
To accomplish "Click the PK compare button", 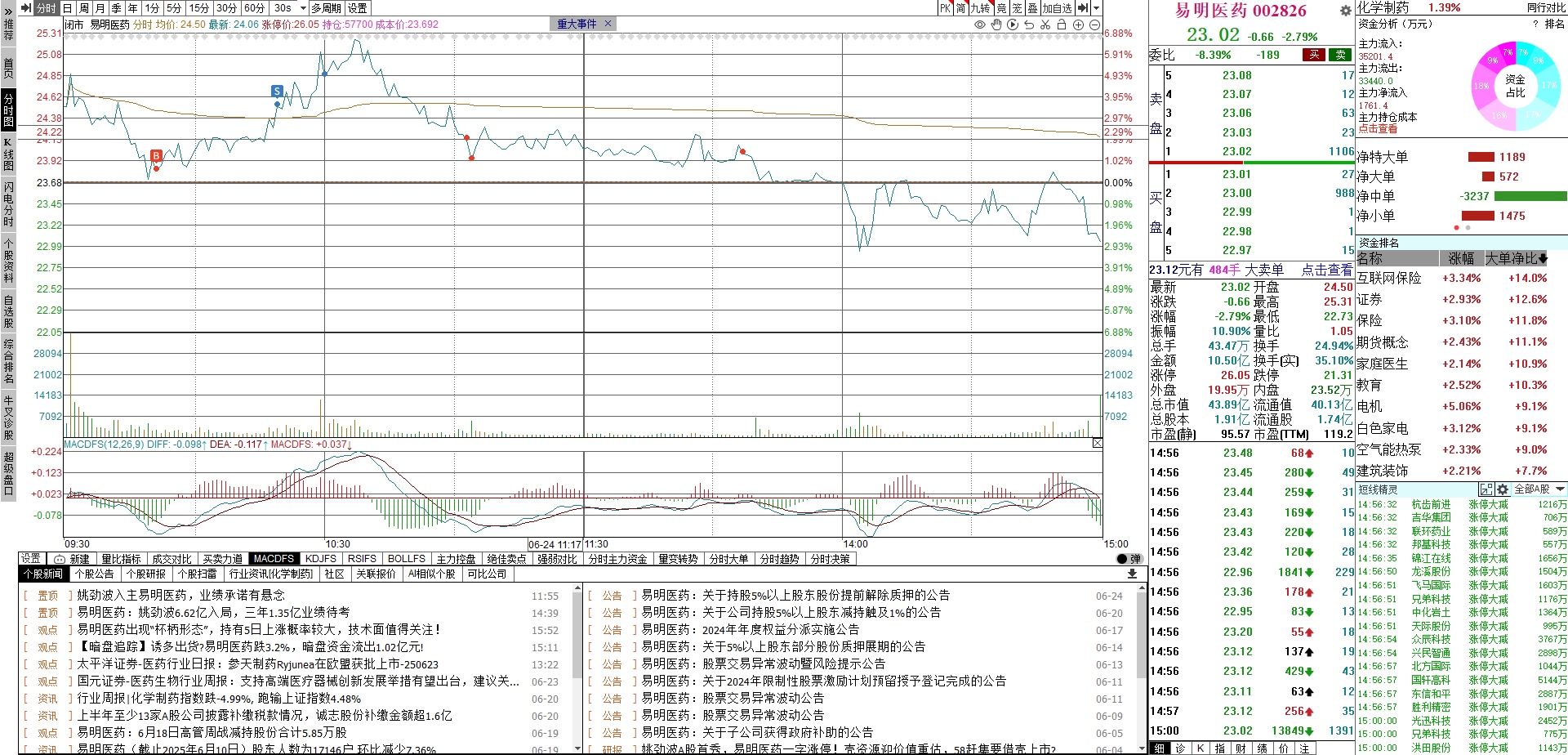I will click(x=945, y=8).
